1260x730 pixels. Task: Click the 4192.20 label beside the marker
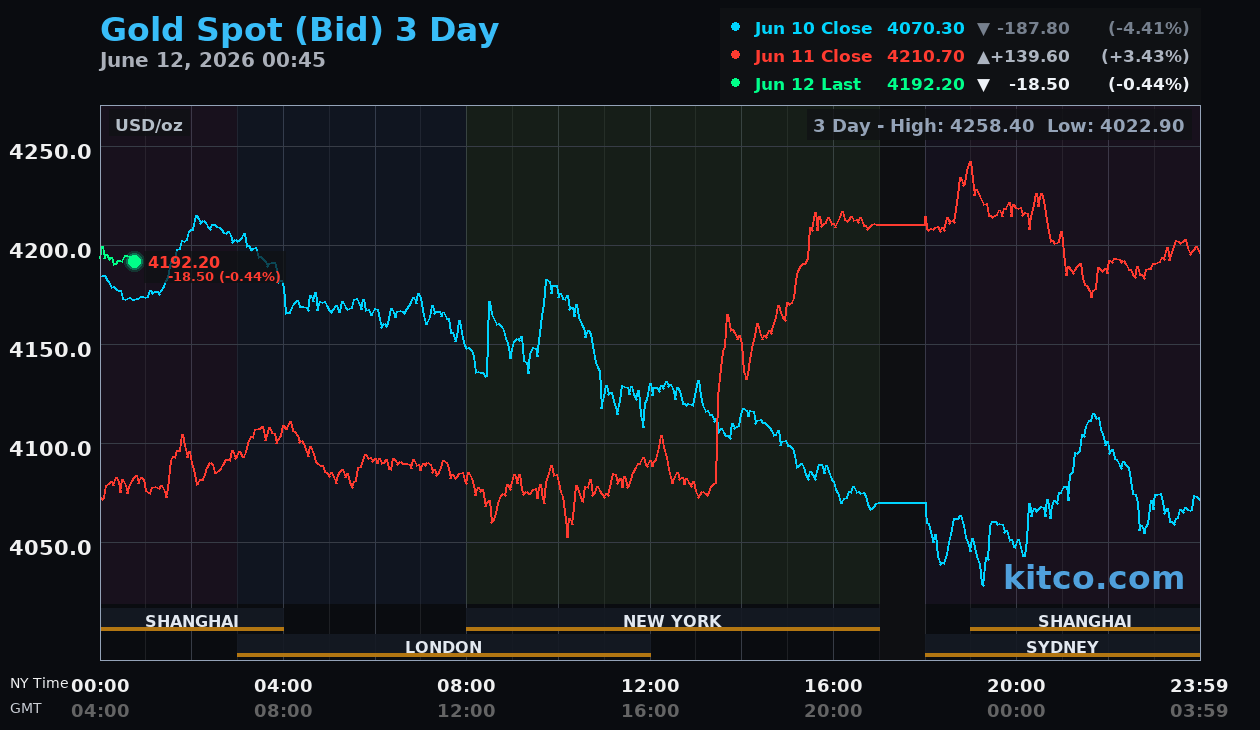click(184, 262)
